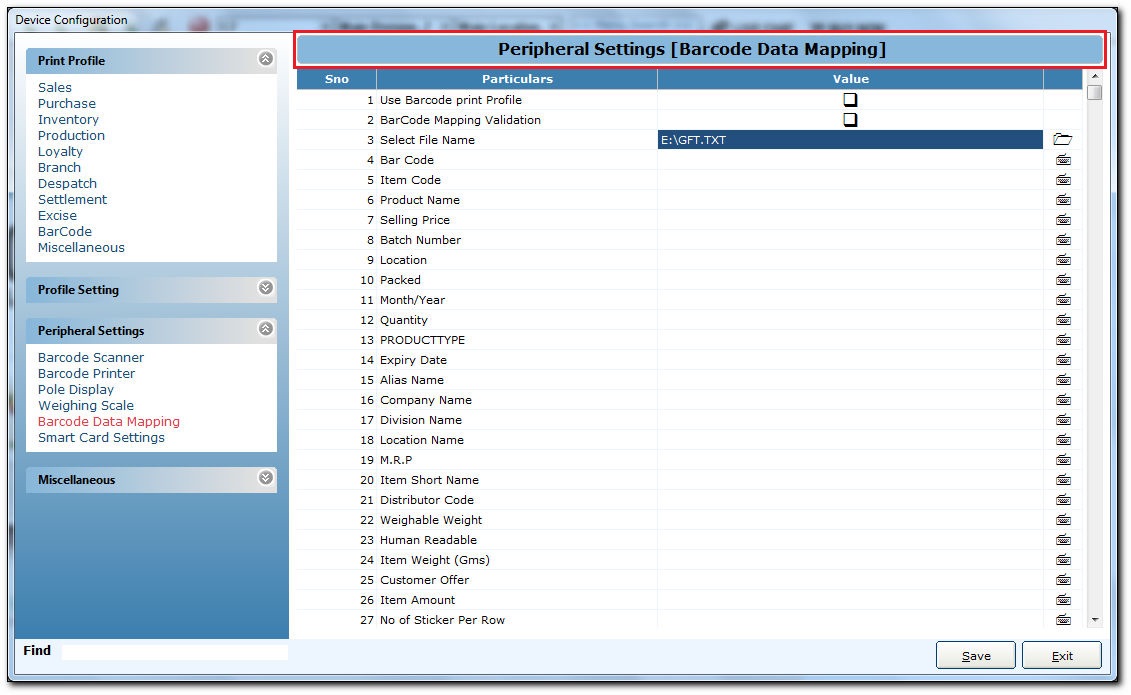The image size is (1131, 695).
Task: Click keyboard icon in Month/Year row
Action: pyautogui.click(x=1063, y=300)
